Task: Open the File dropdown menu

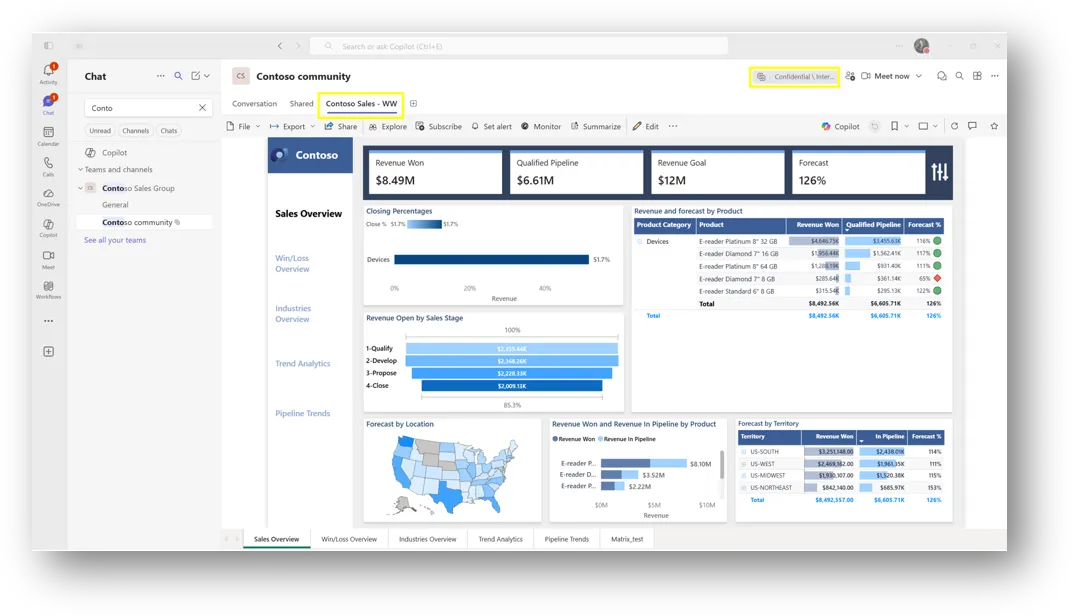Action: tap(243, 126)
